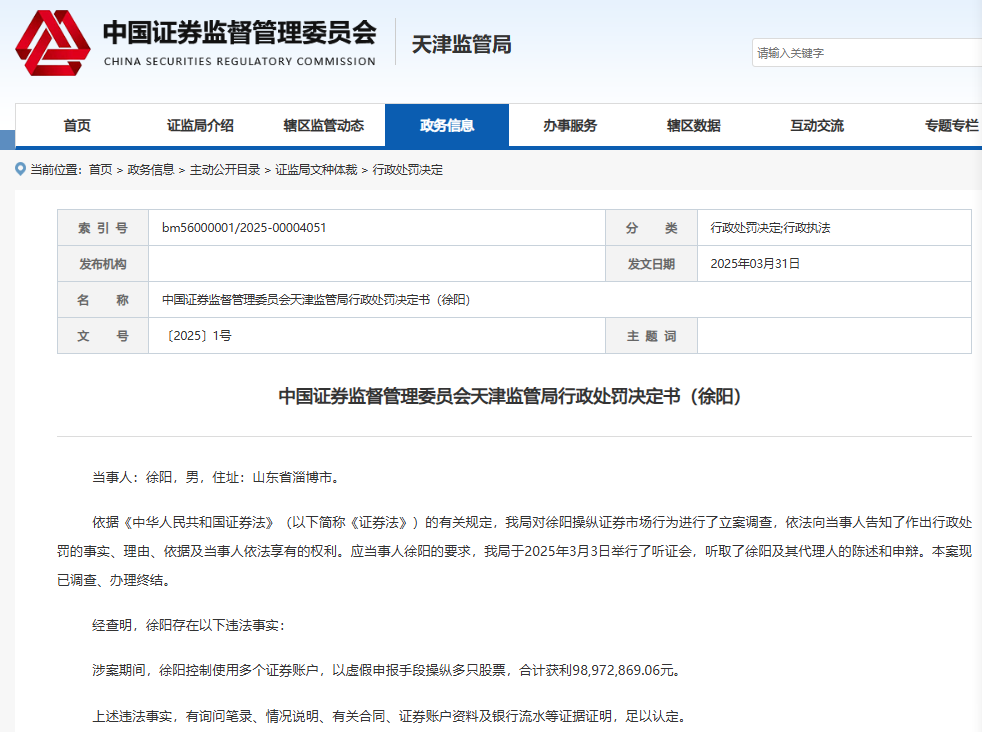Click the search keyword input field

(x=866, y=53)
